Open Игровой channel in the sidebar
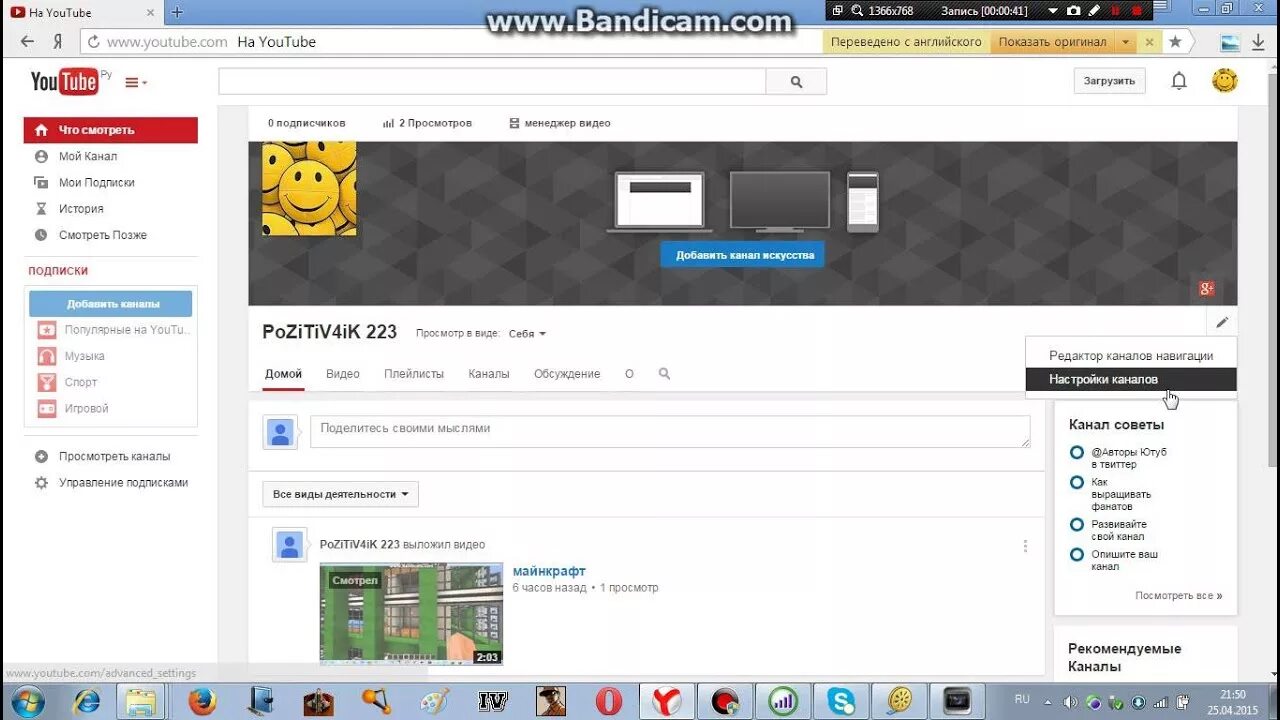1280x720 pixels. pyautogui.click(x=87, y=408)
